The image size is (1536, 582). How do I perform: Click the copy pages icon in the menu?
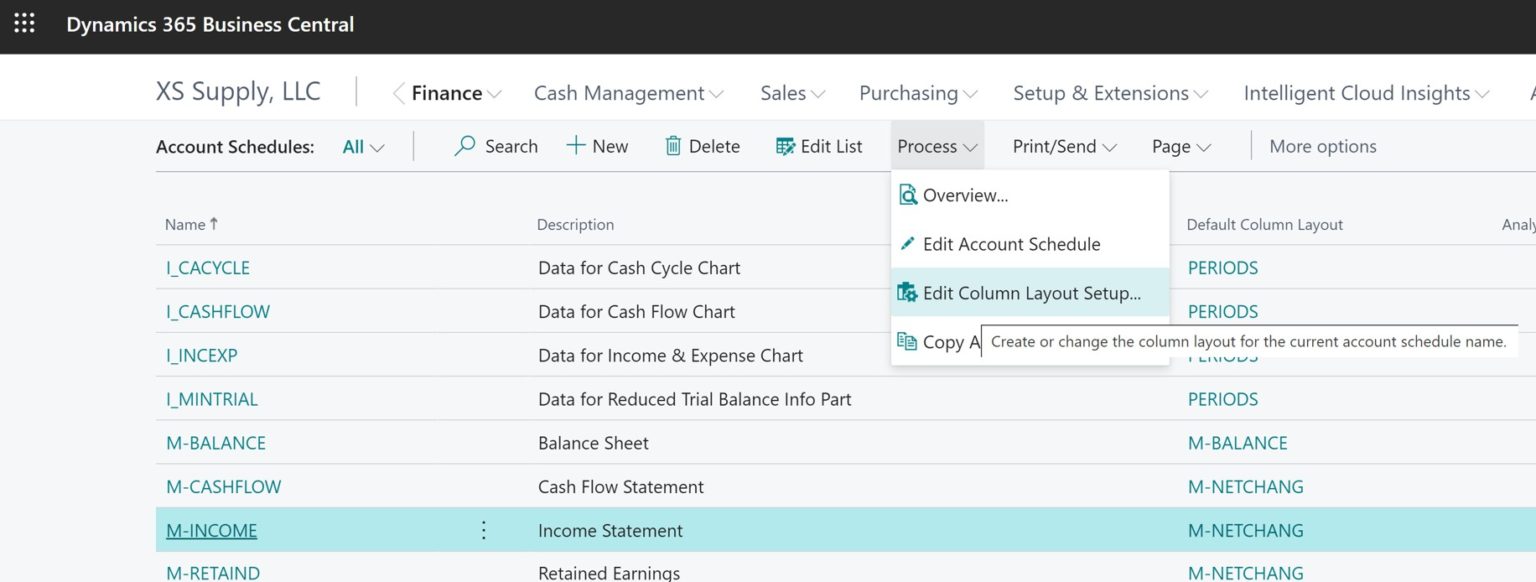[908, 341]
